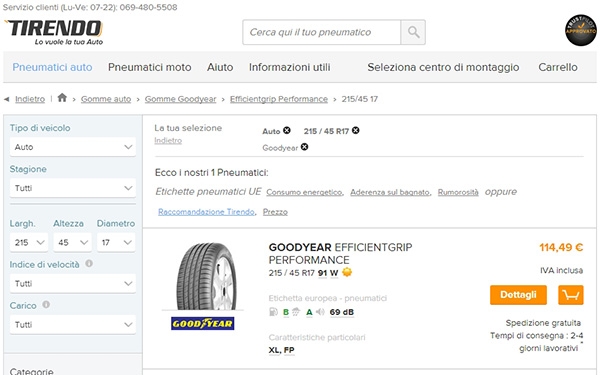Click the orange Dettagli button

pos(518,295)
